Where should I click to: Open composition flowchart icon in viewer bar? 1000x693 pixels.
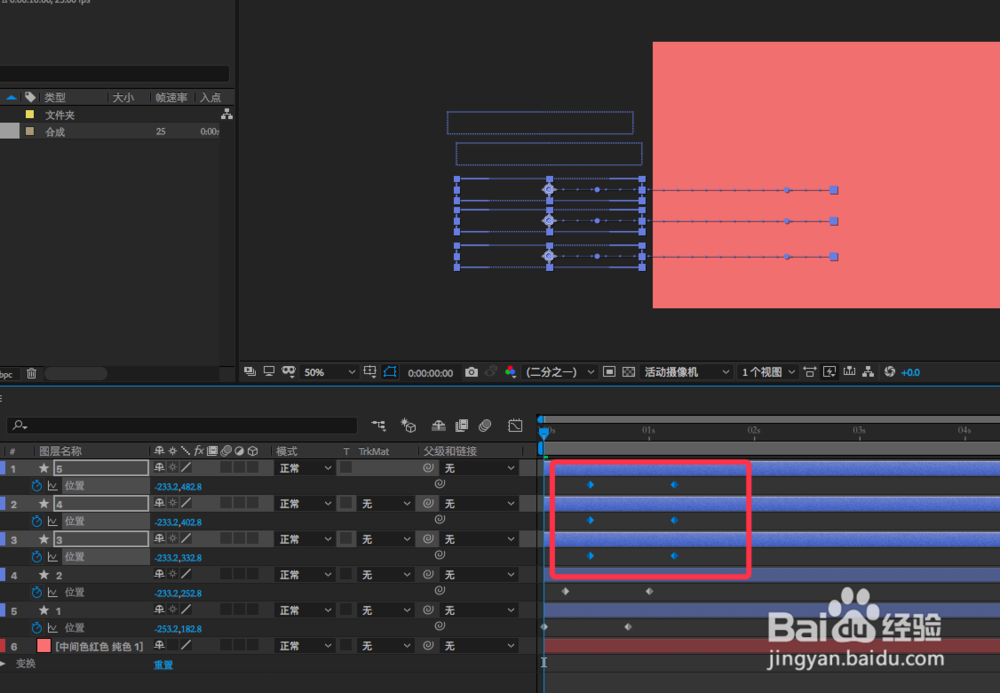click(x=868, y=372)
